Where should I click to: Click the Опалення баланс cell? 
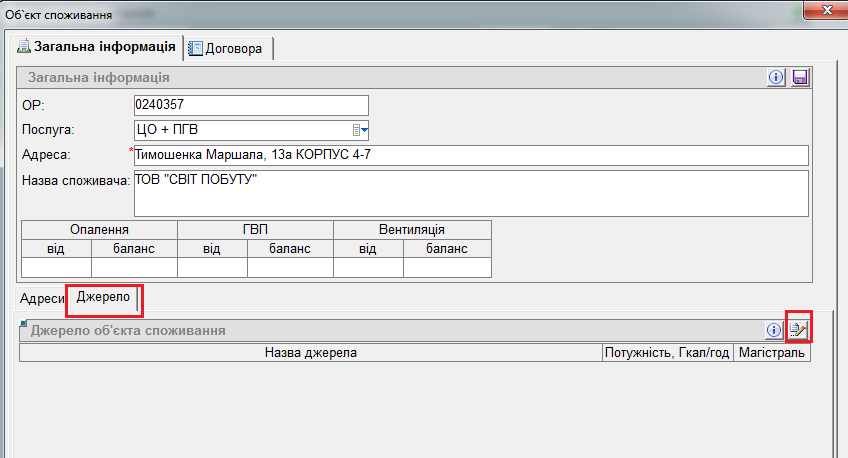[x=134, y=267]
